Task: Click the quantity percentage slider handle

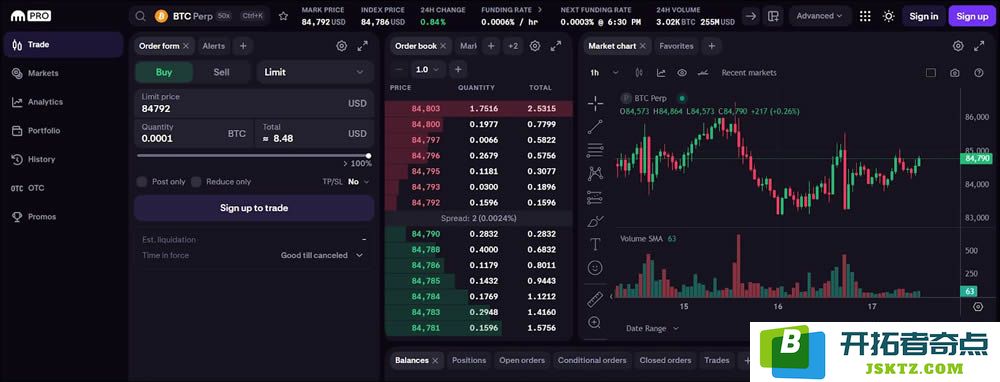Action: tap(369, 156)
